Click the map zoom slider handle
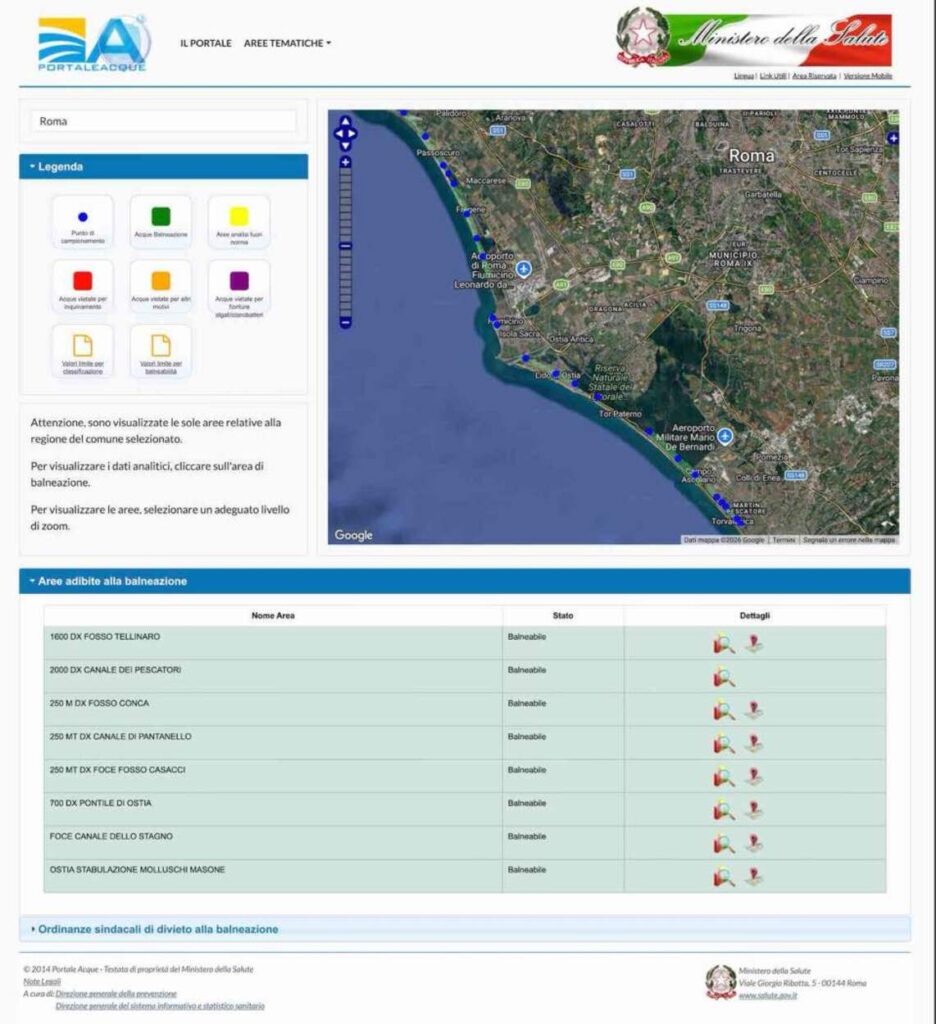936x1024 pixels. coord(346,246)
